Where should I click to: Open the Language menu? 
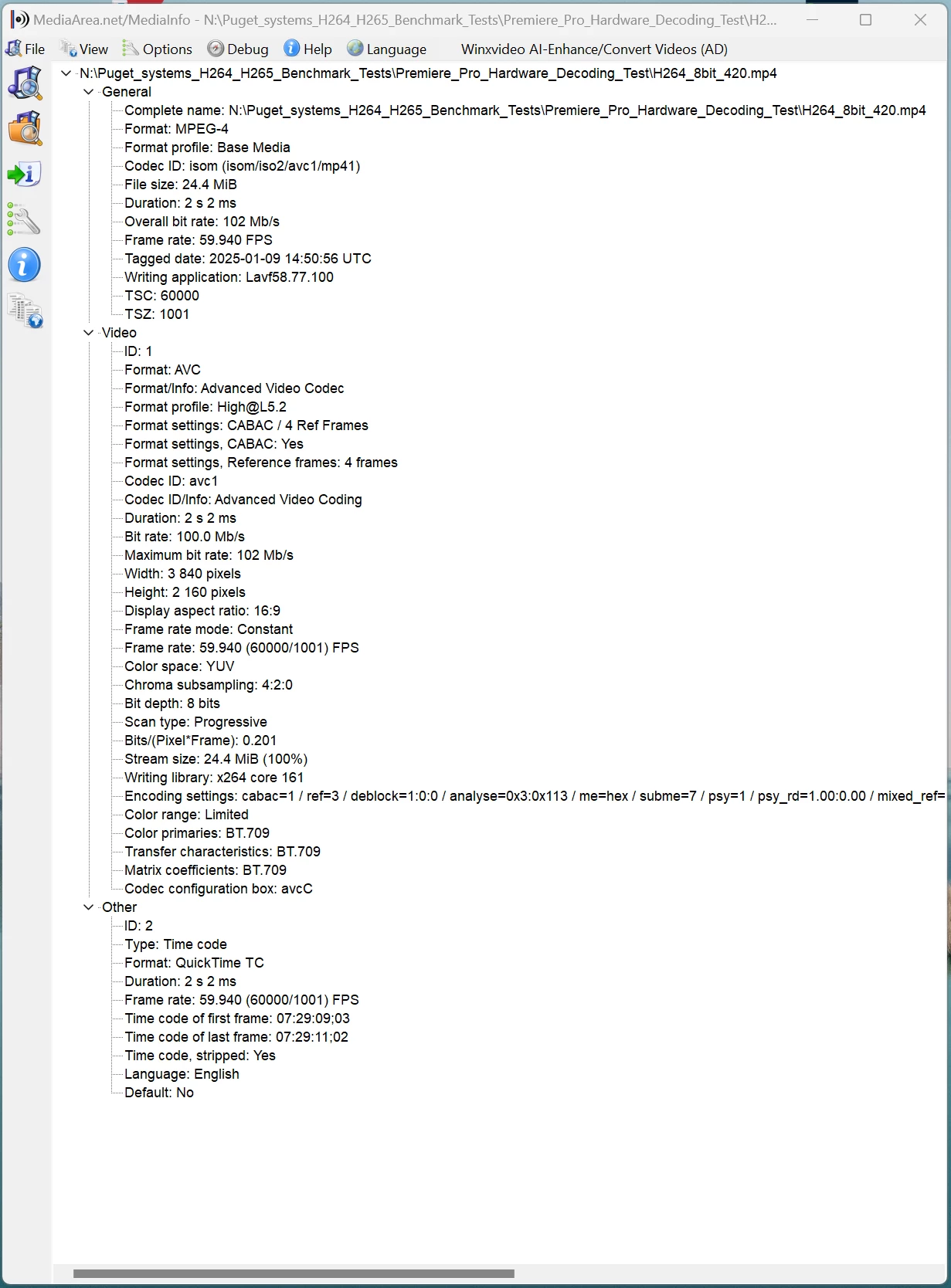(386, 49)
